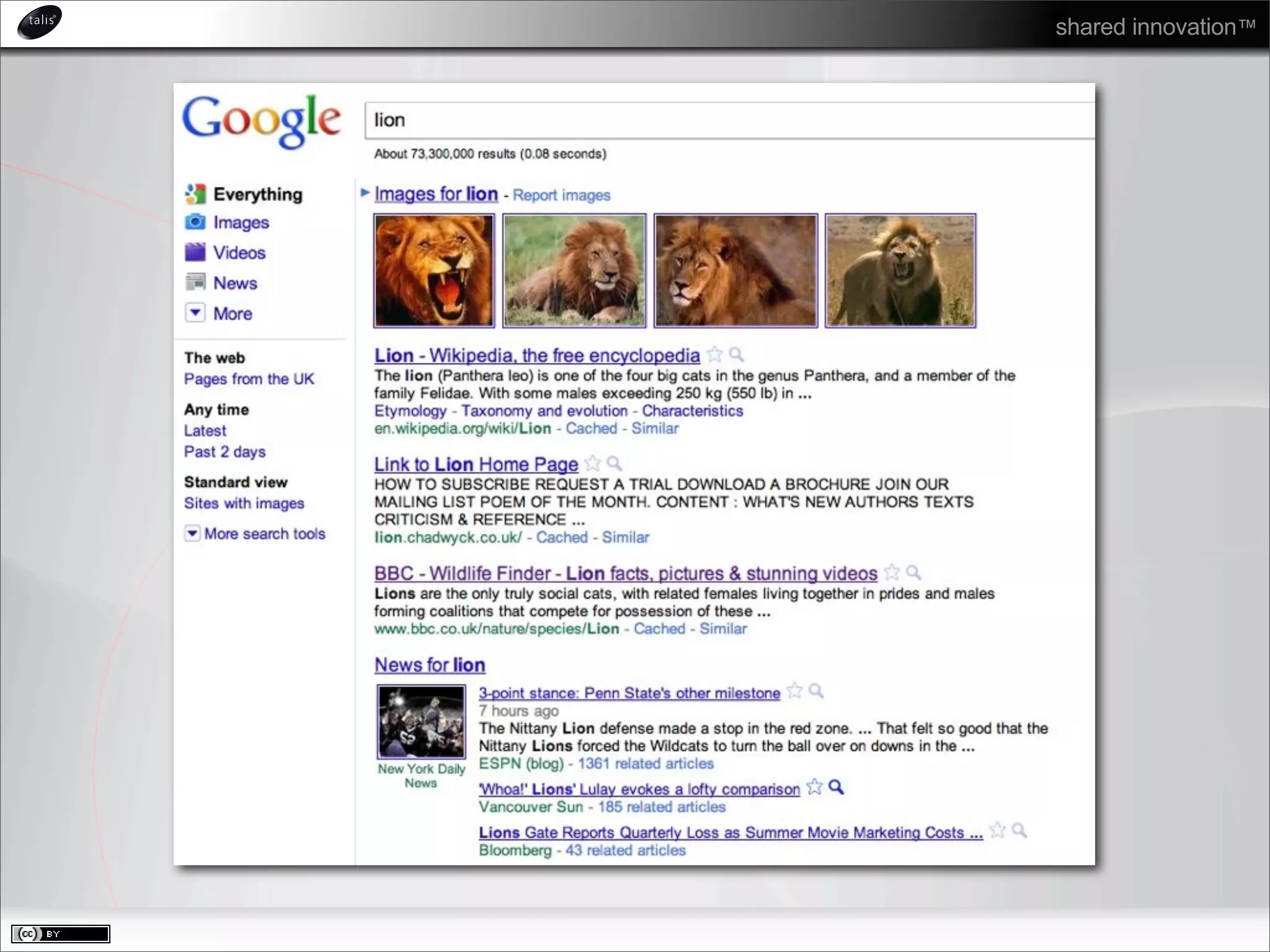Open the Report images link
1270x952 pixels.
click(561, 195)
